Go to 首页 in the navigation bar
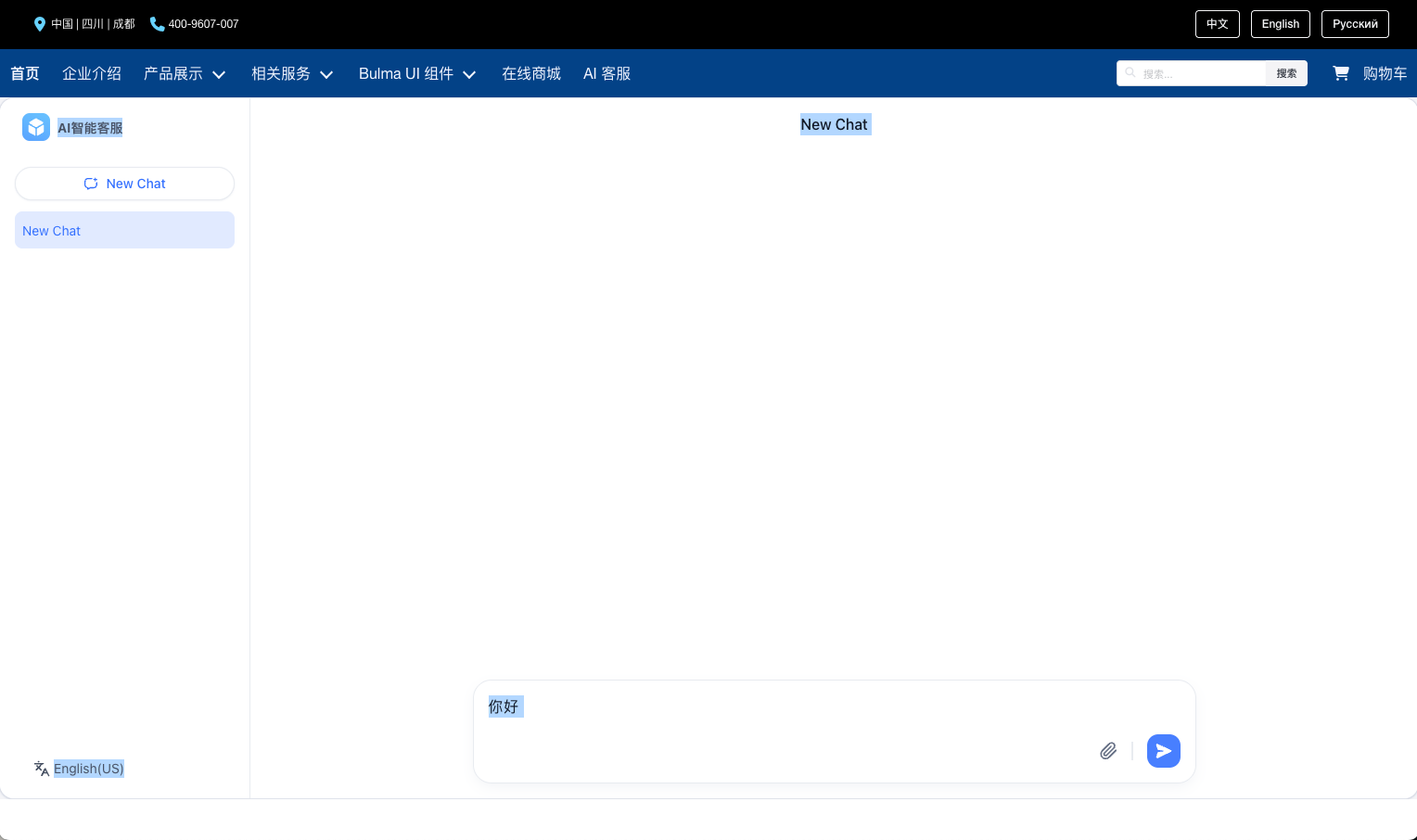Viewport: 1417px width, 840px height. tap(25, 73)
